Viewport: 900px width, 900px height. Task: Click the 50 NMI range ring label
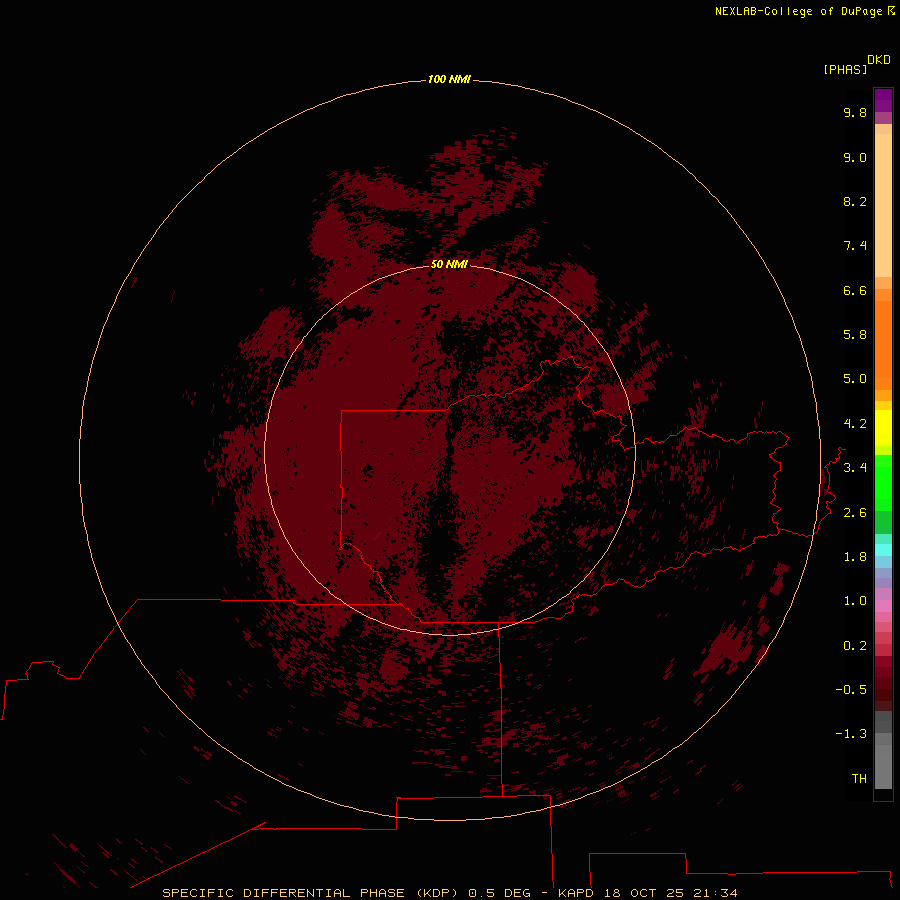click(449, 264)
